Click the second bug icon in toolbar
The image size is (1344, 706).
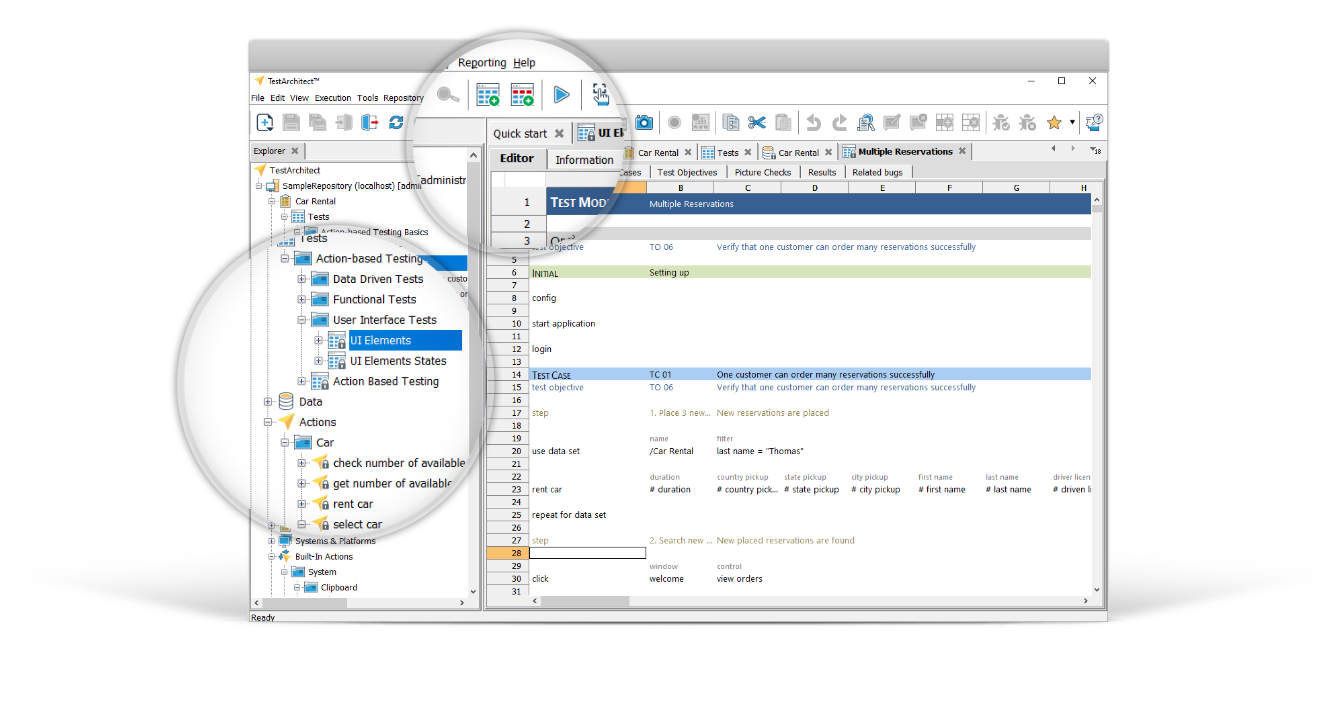click(1027, 122)
